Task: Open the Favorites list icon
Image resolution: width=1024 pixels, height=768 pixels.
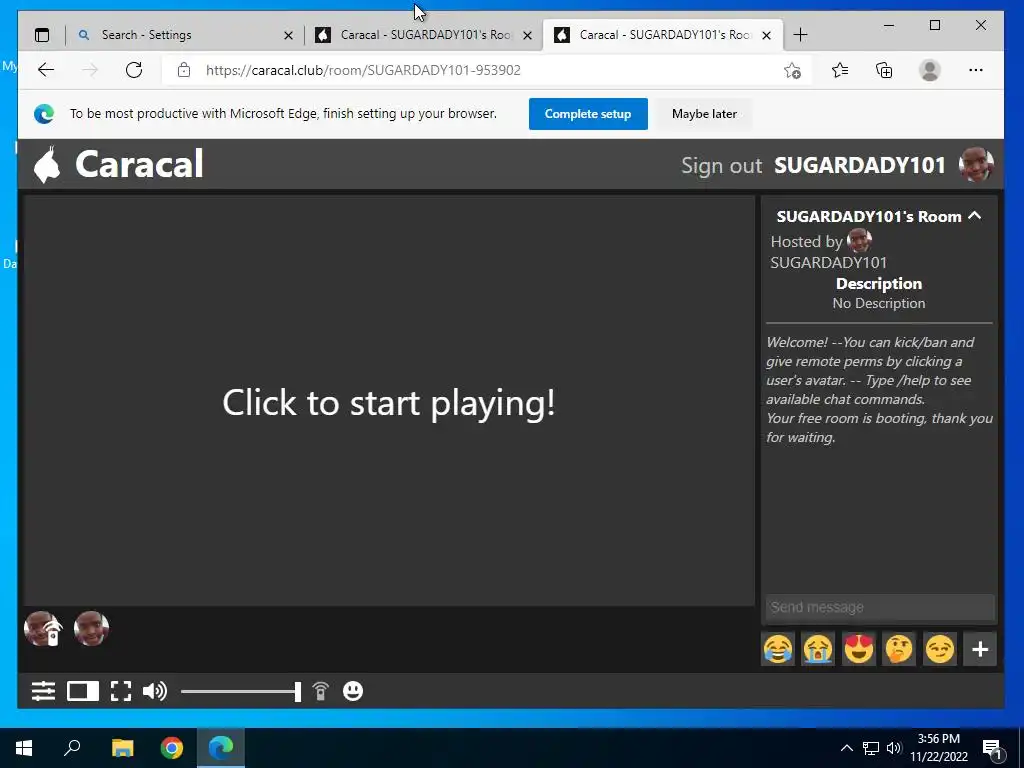Action: (x=840, y=70)
